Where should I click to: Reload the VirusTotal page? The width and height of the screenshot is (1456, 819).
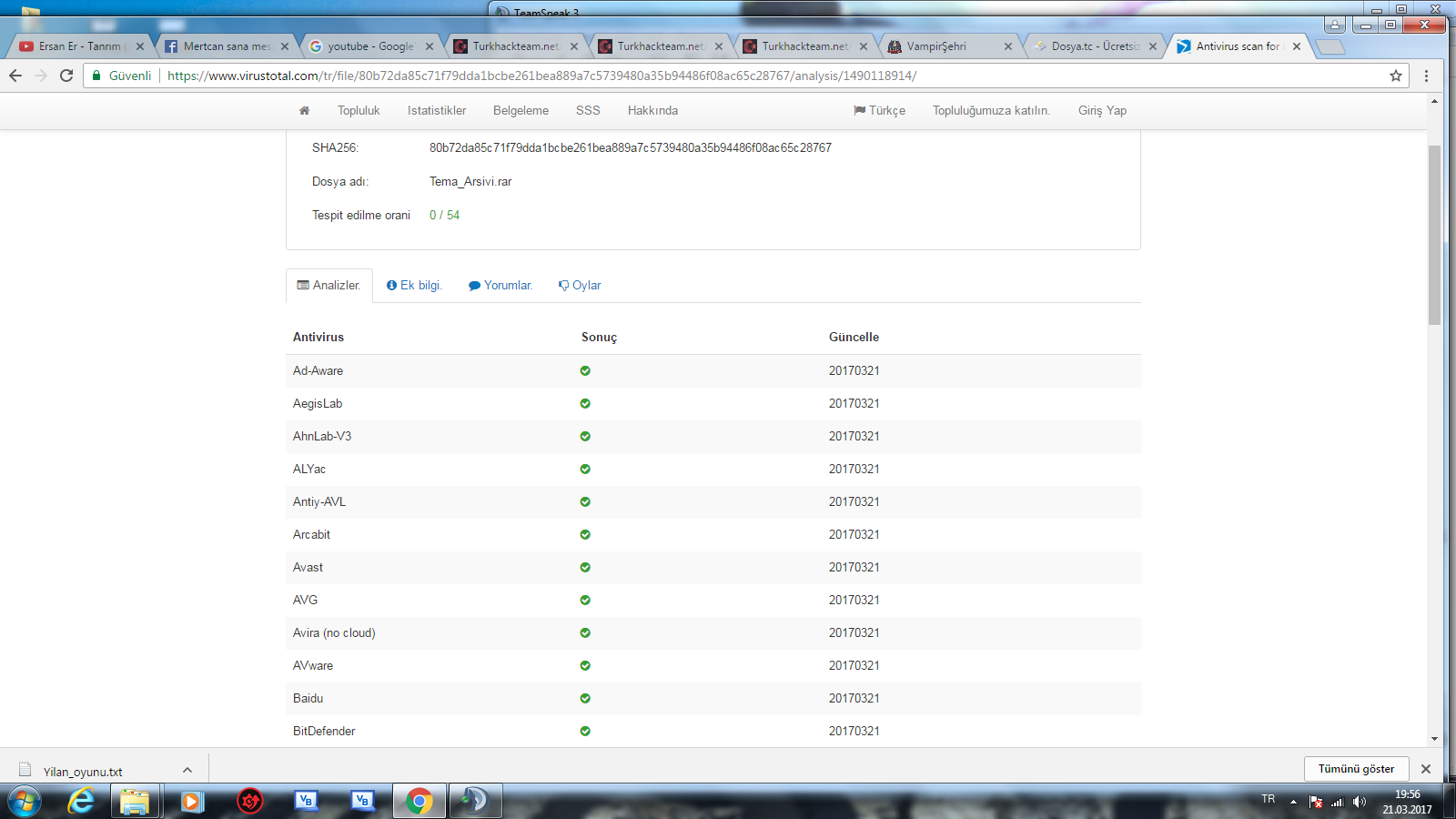click(66, 76)
